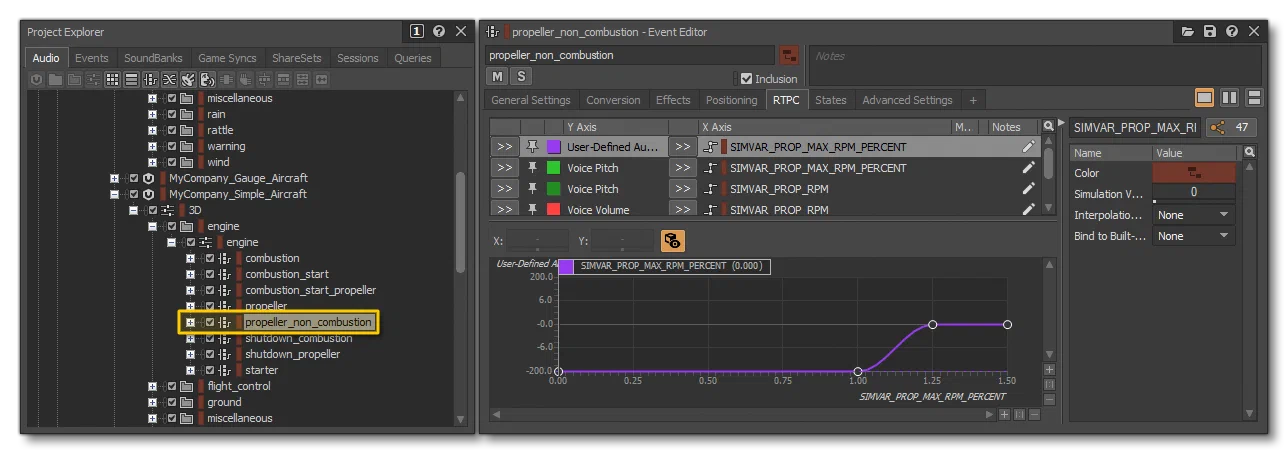Click the graph horizontal zoom-in plus button
This screenshot has height=454, width=1288.
pyautogui.click(x=1004, y=415)
